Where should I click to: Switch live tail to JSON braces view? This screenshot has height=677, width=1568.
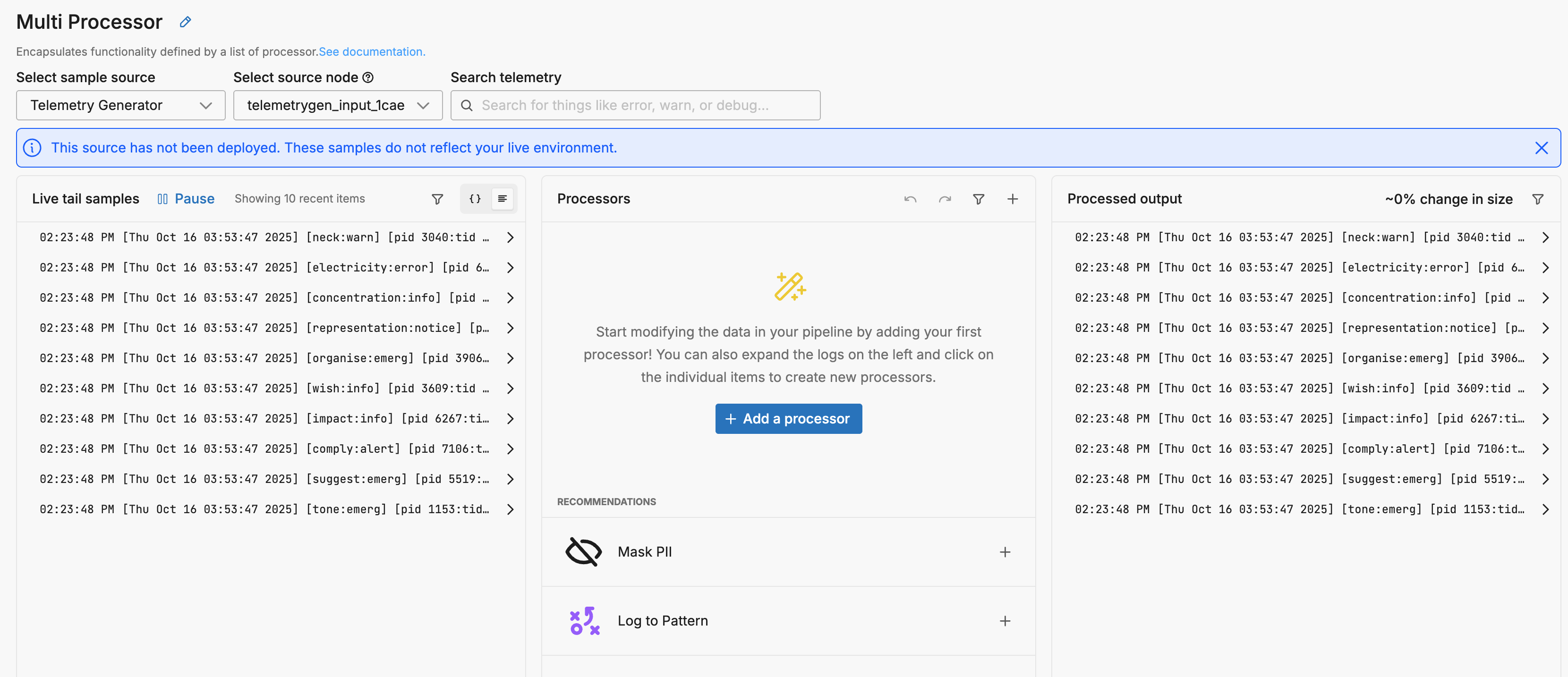475,199
